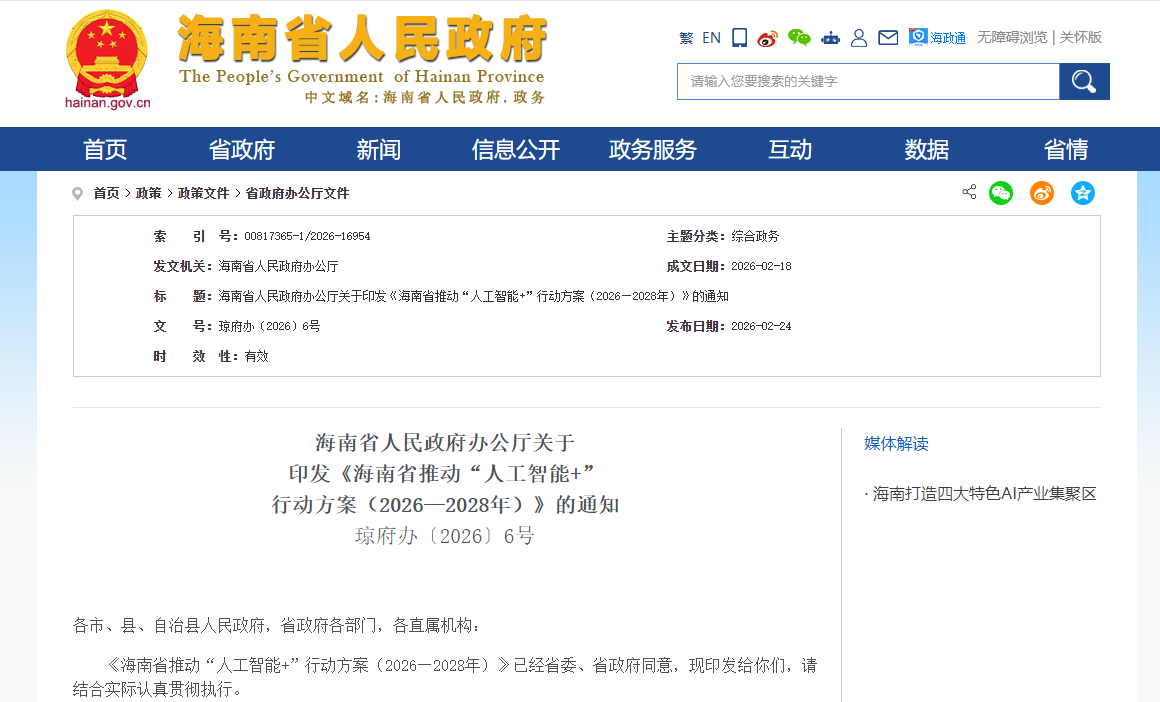Enable 无障碍浏览 accessibility mode
The width and height of the screenshot is (1160, 702).
(1012, 38)
